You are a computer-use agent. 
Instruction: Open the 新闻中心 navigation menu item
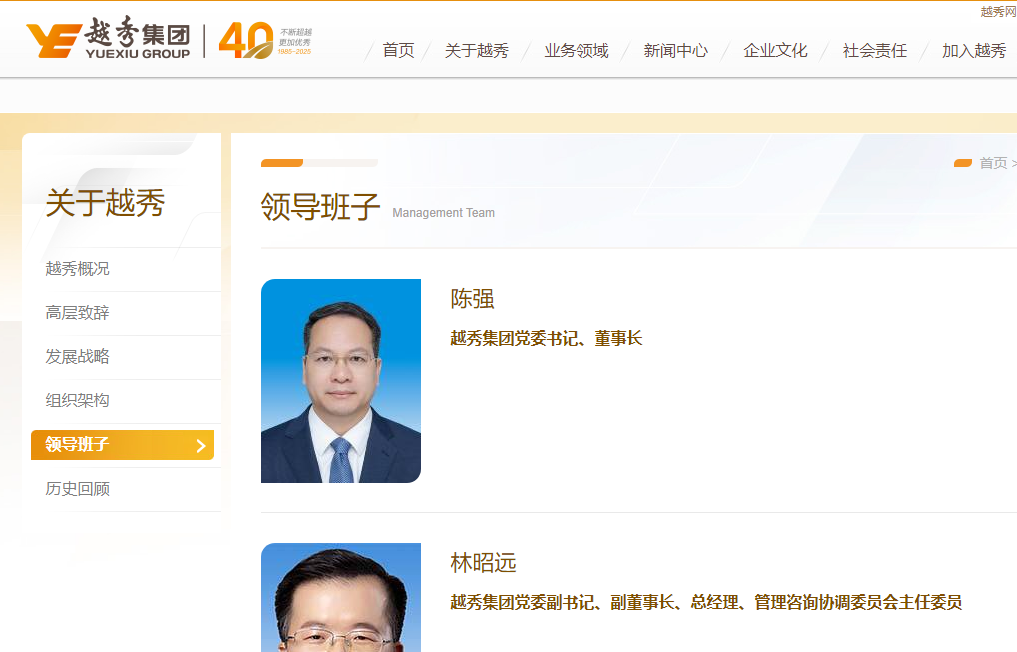[675, 51]
